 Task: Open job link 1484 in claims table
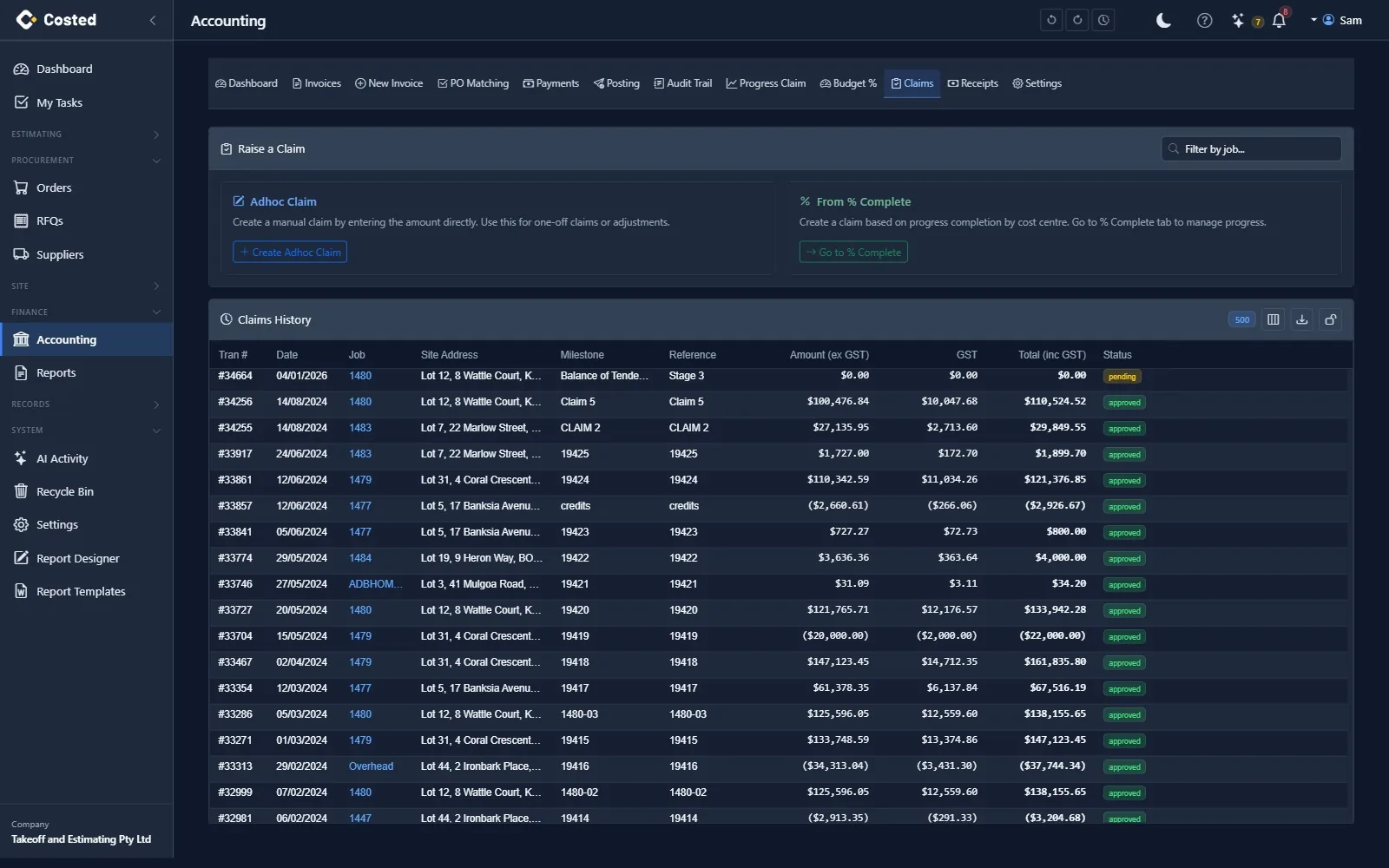(360, 558)
